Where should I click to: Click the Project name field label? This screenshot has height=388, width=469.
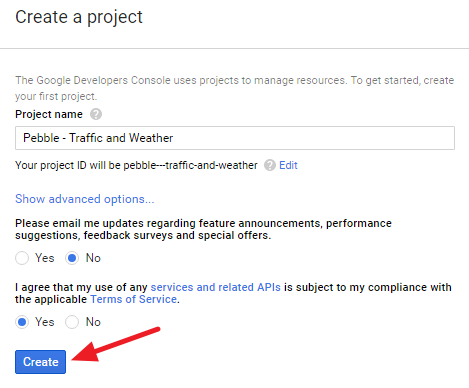point(49,114)
